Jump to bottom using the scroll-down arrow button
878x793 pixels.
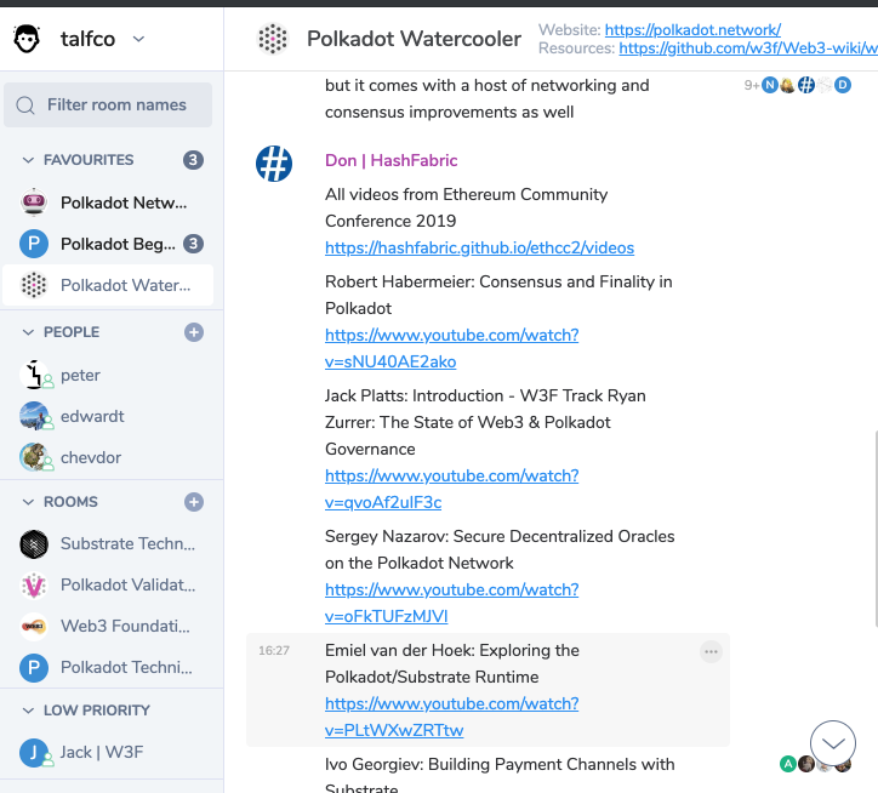832,743
